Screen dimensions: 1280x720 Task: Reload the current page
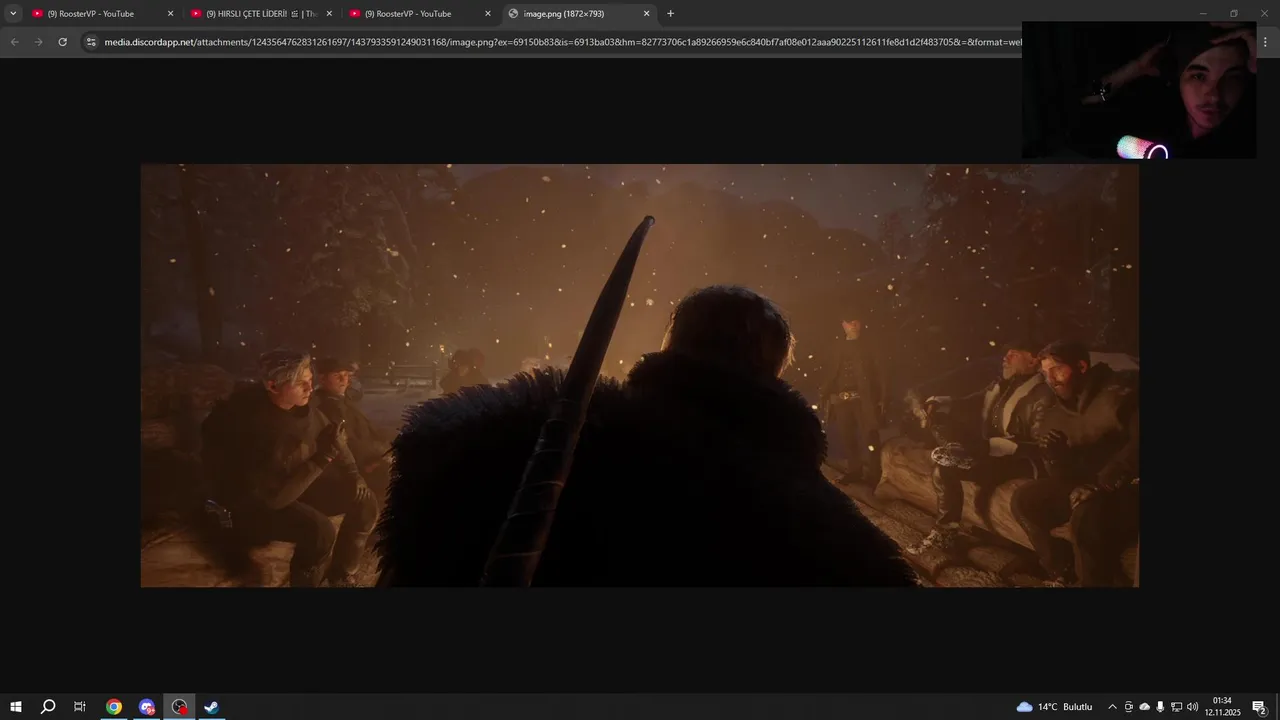[x=62, y=42]
